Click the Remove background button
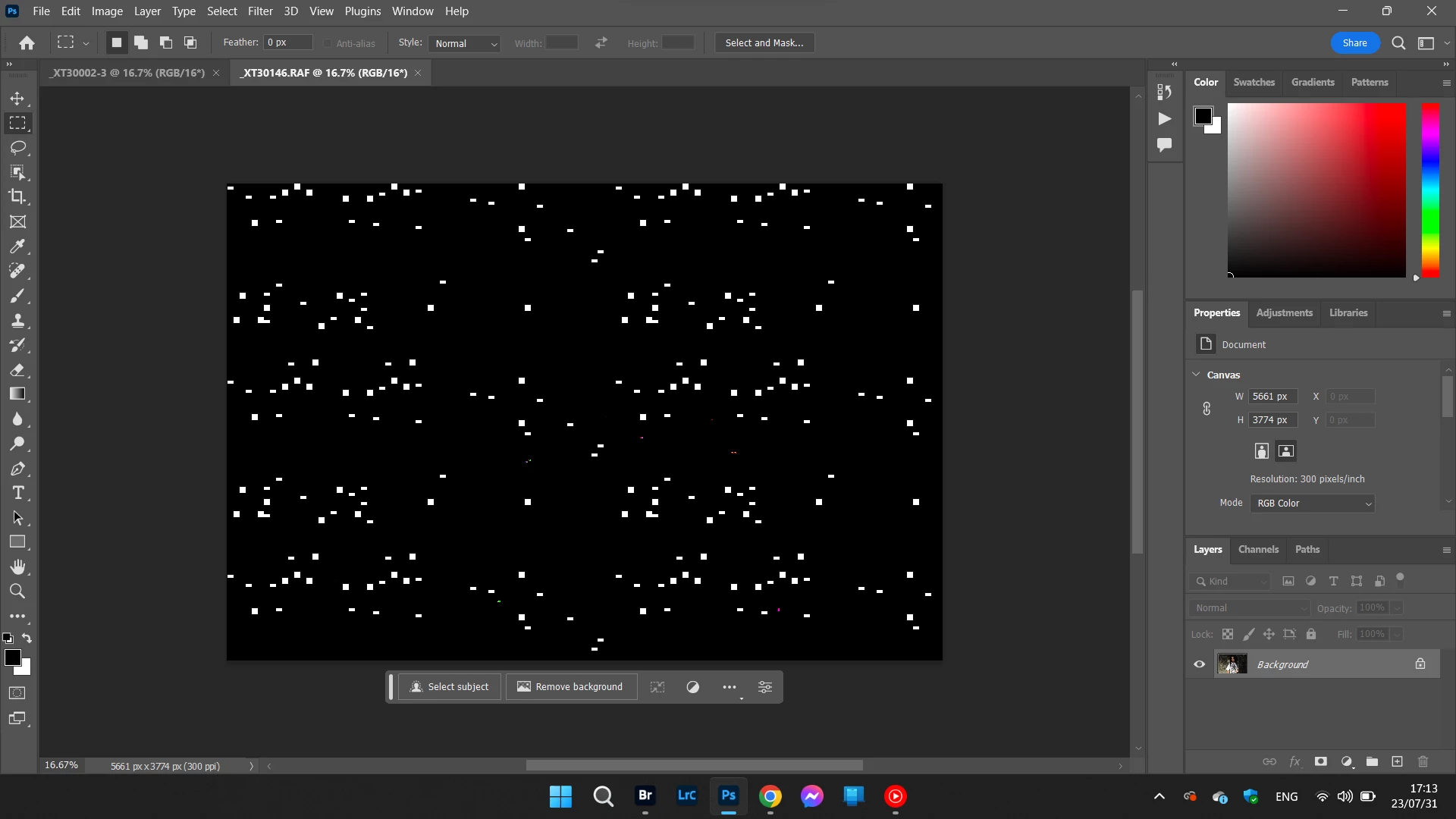Screen dimensions: 1456x819 click(570, 687)
